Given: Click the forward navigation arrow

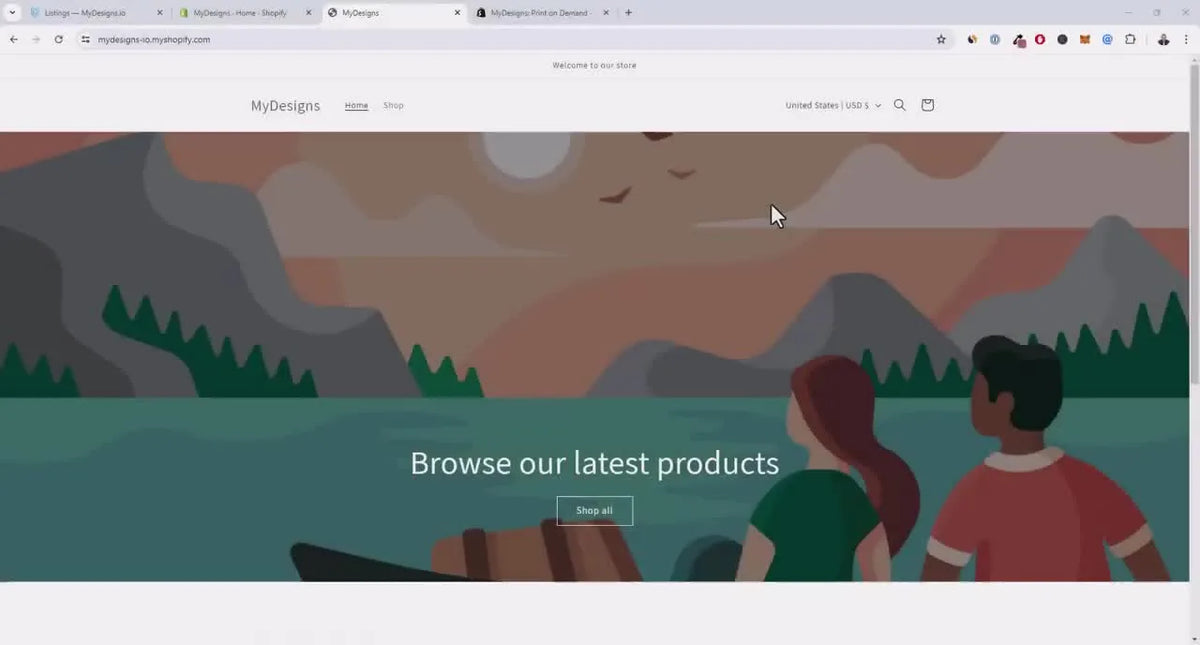Looking at the screenshot, I should 35,39.
